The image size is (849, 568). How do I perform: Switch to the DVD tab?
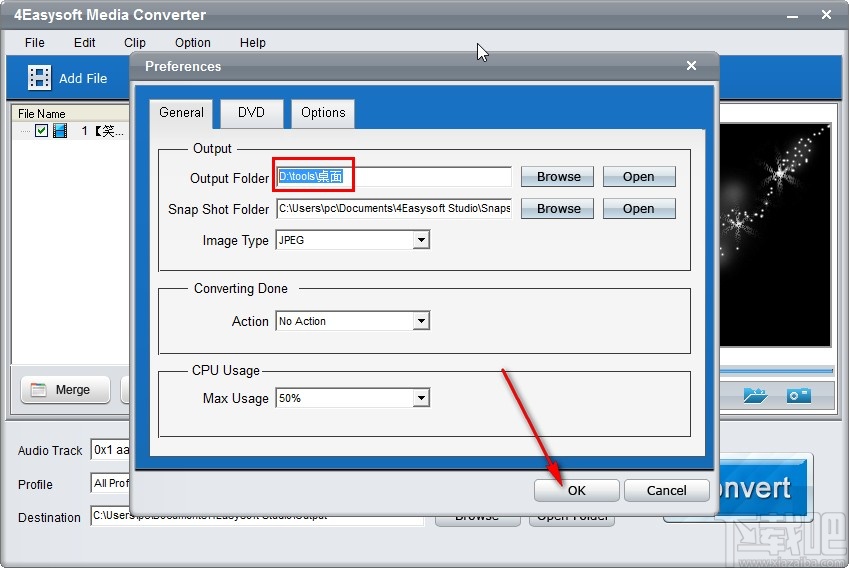pos(251,113)
